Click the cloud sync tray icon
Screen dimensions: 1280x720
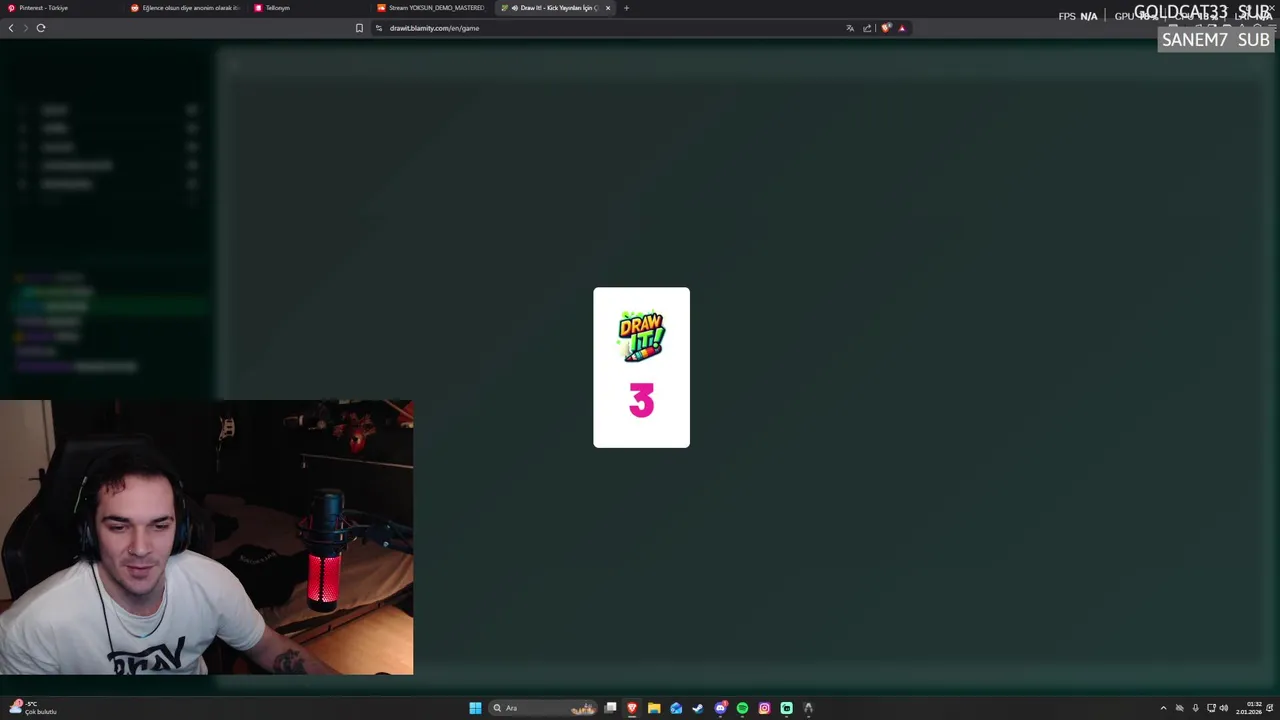click(x=1179, y=708)
